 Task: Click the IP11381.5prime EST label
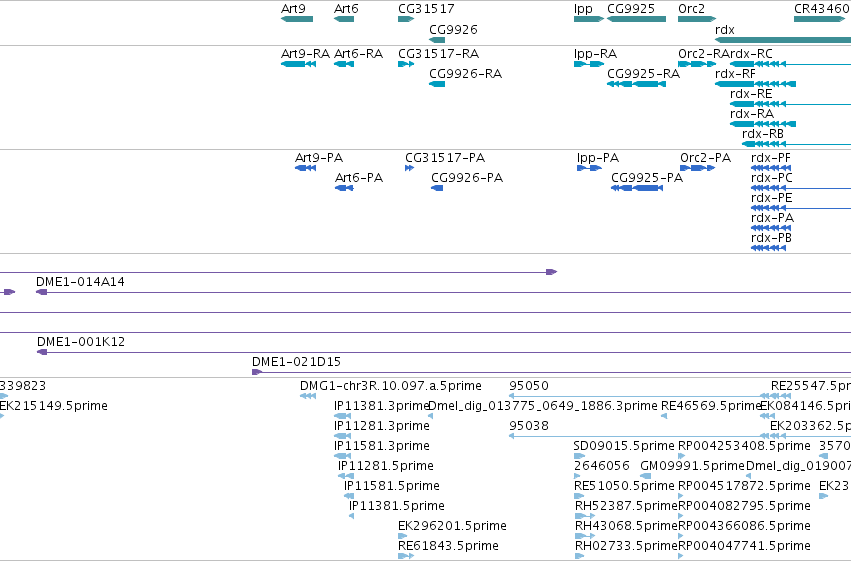coord(397,506)
